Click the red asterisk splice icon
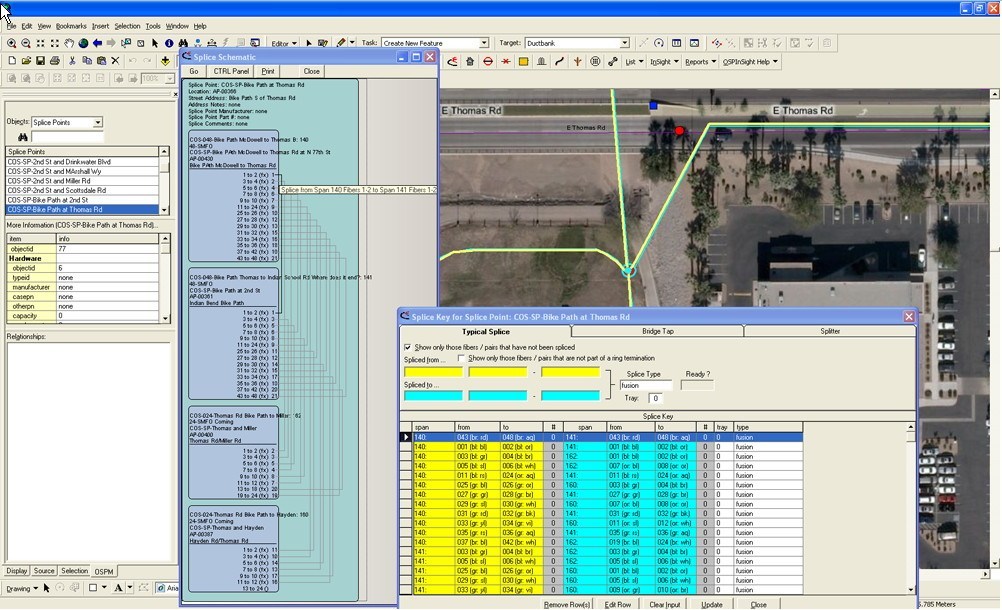The height and width of the screenshot is (610, 1002). pos(506,62)
